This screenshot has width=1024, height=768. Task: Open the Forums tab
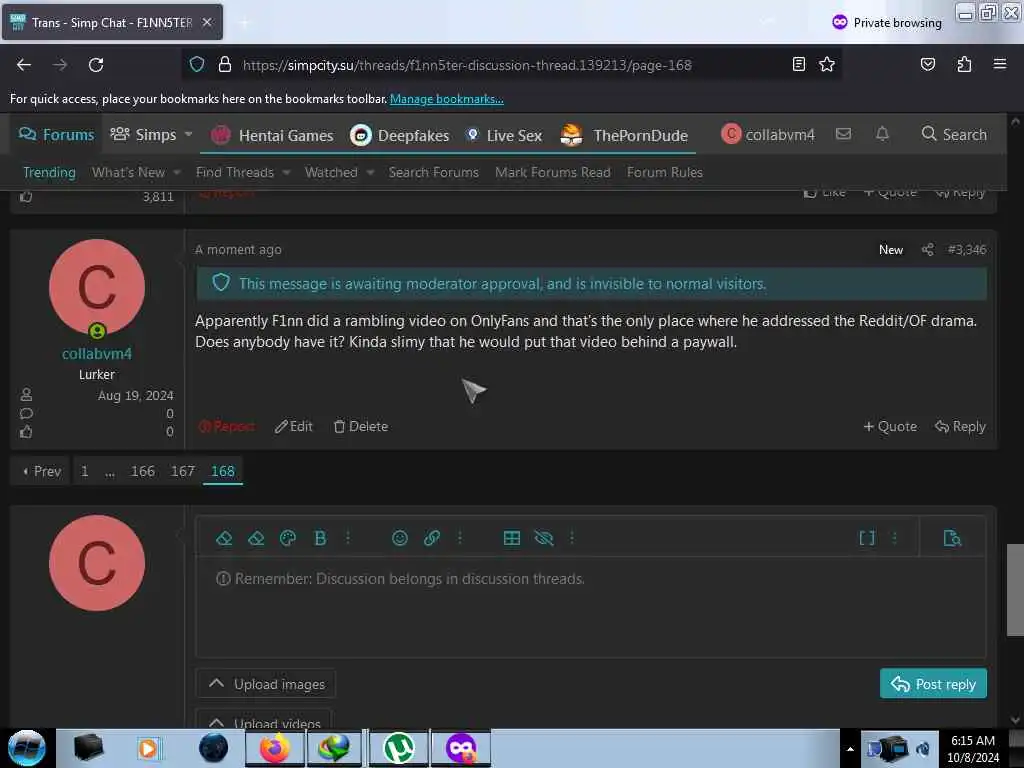pyautogui.click(x=56, y=135)
